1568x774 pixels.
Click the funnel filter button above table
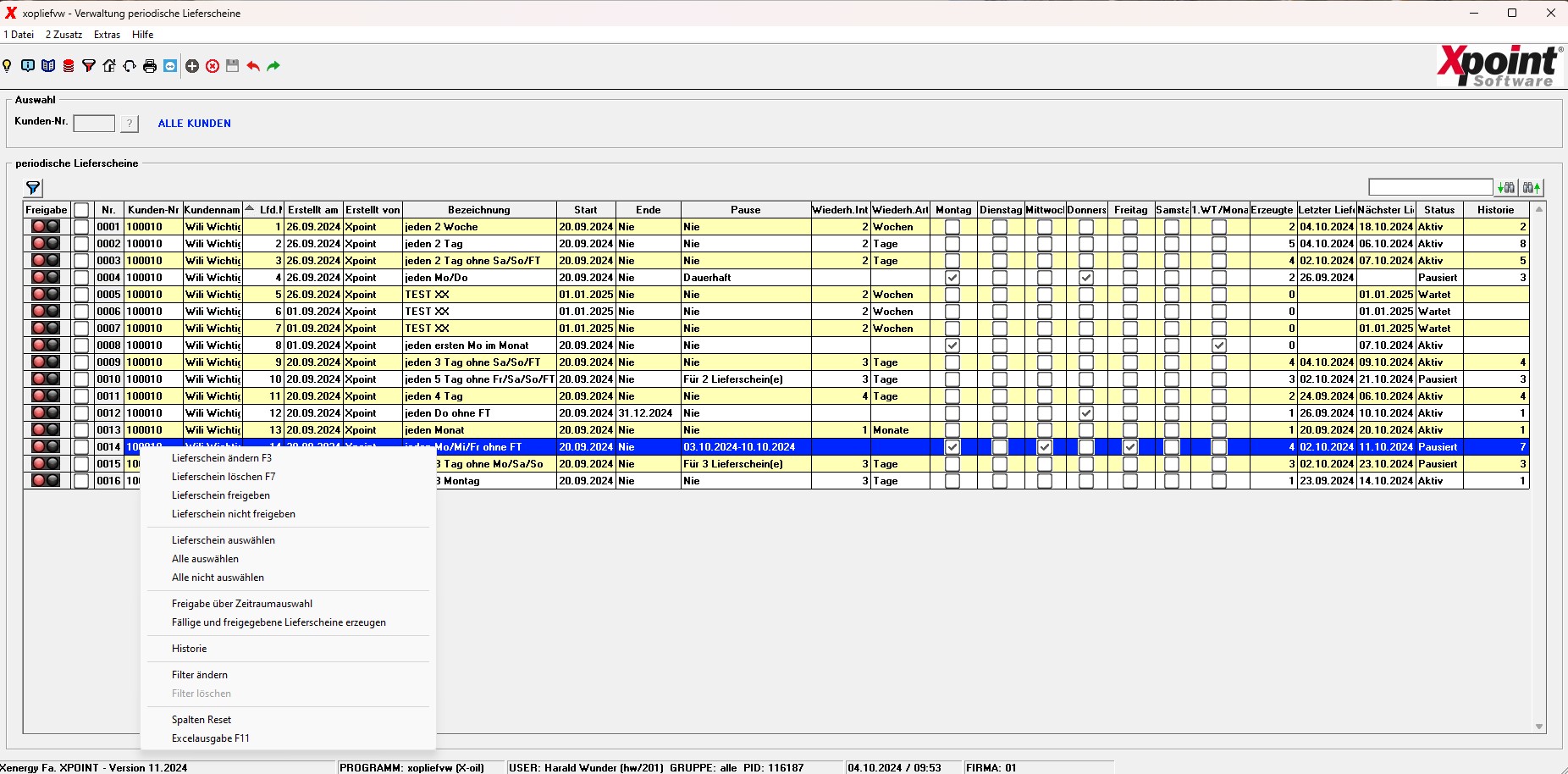[x=33, y=188]
